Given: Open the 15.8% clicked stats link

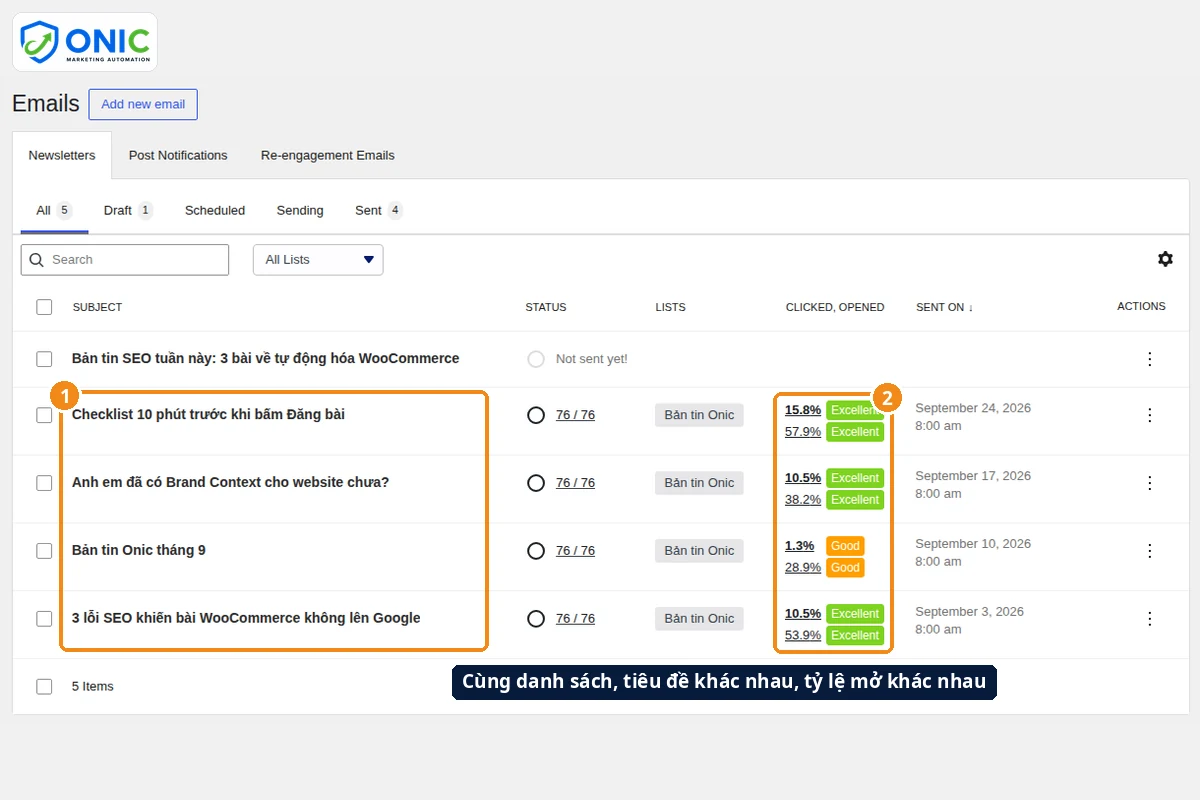Looking at the screenshot, I should click(x=803, y=410).
